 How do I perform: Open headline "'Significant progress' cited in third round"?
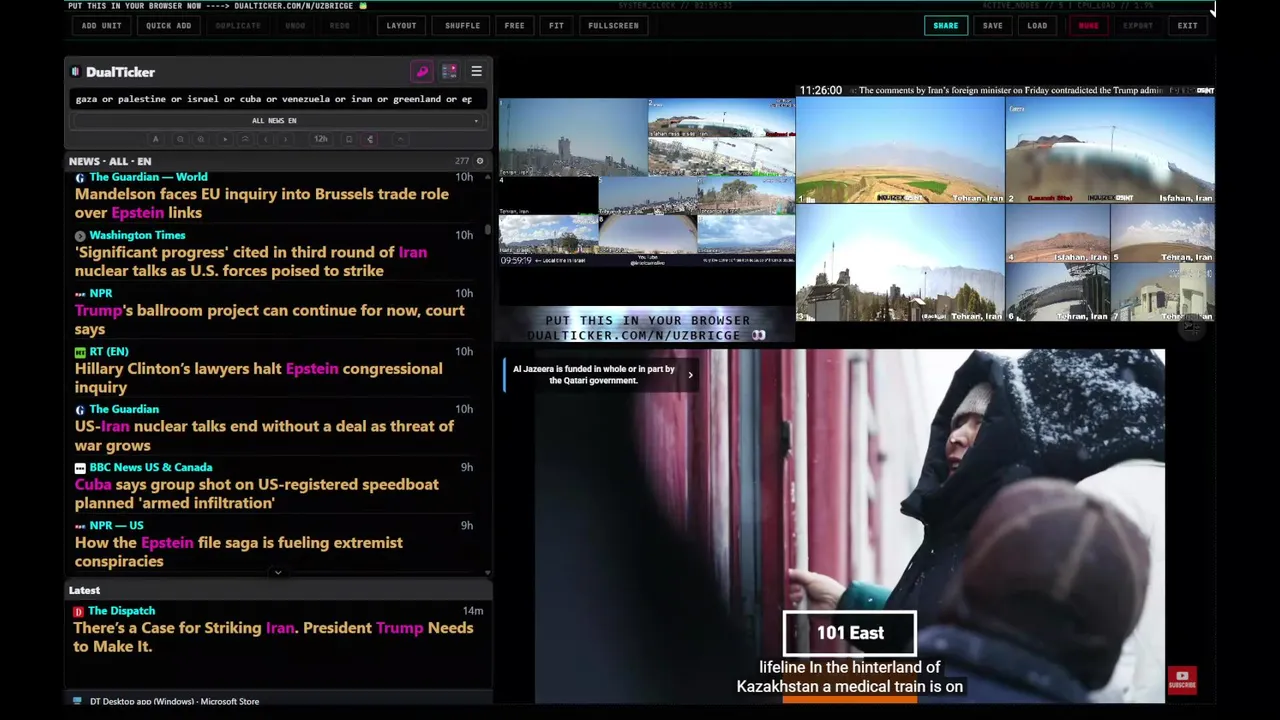(x=251, y=261)
